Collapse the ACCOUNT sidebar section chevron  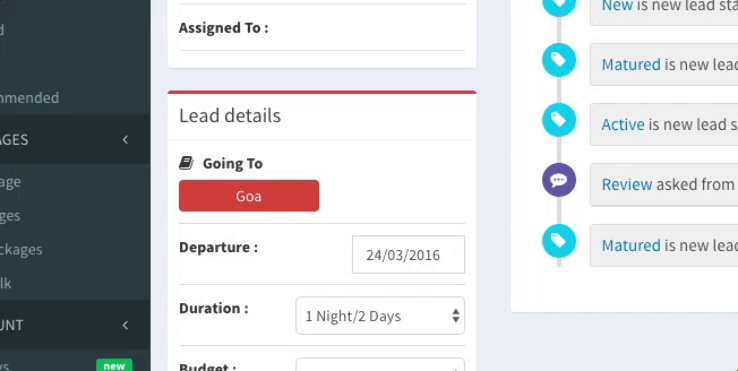(x=125, y=325)
